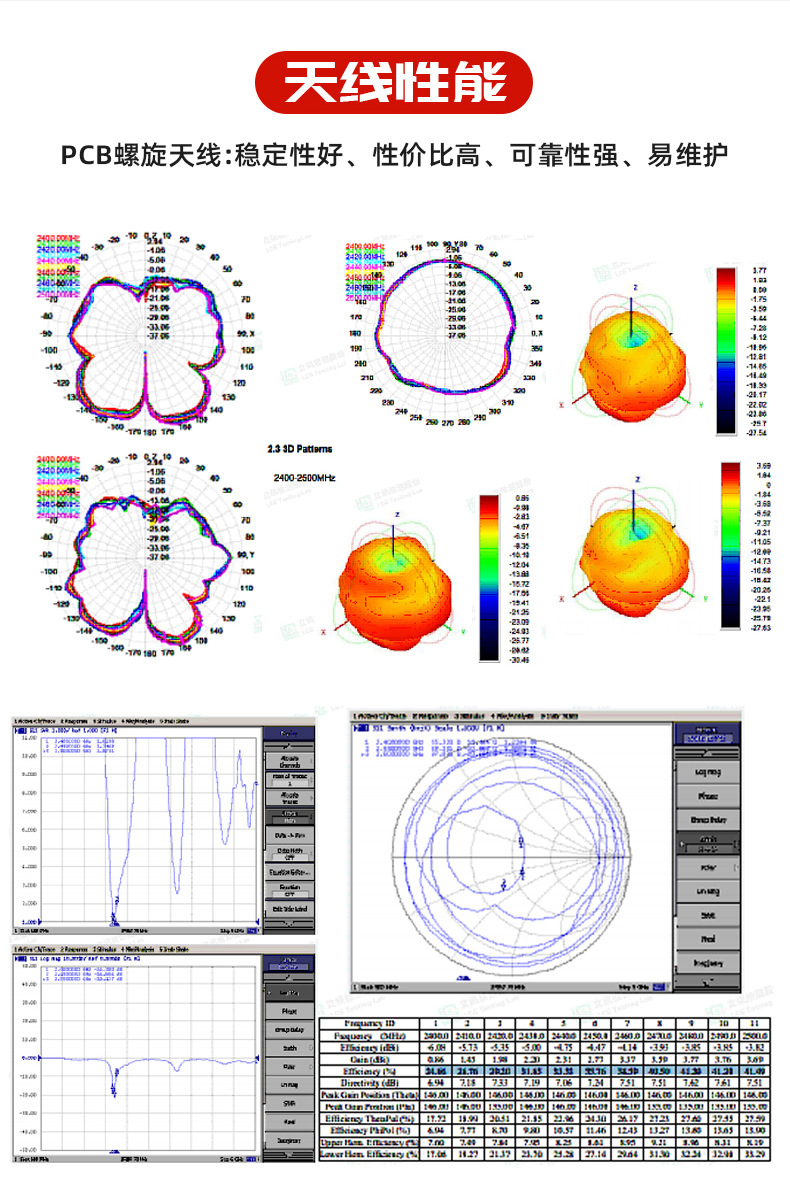Select Imaginary softkey beside the Smith chart
790x1180 pixels.
coord(708,962)
